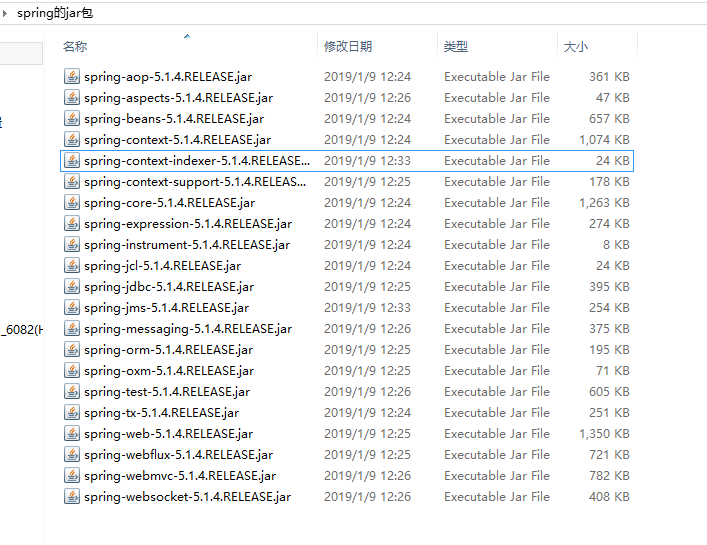Screen dimensions: 707x545
Task: Select file spring-tx-5.1.4.RELEASE.jar
Action: pos(161,412)
